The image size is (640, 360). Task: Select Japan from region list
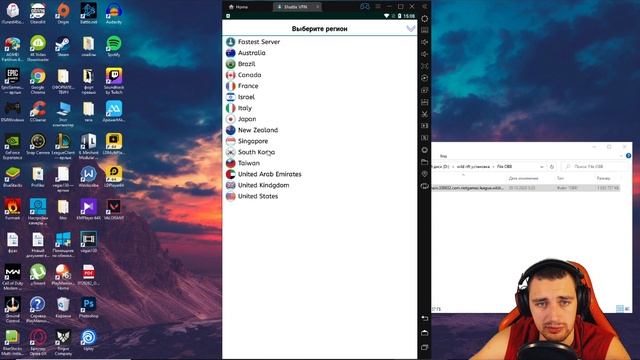click(x=320, y=119)
